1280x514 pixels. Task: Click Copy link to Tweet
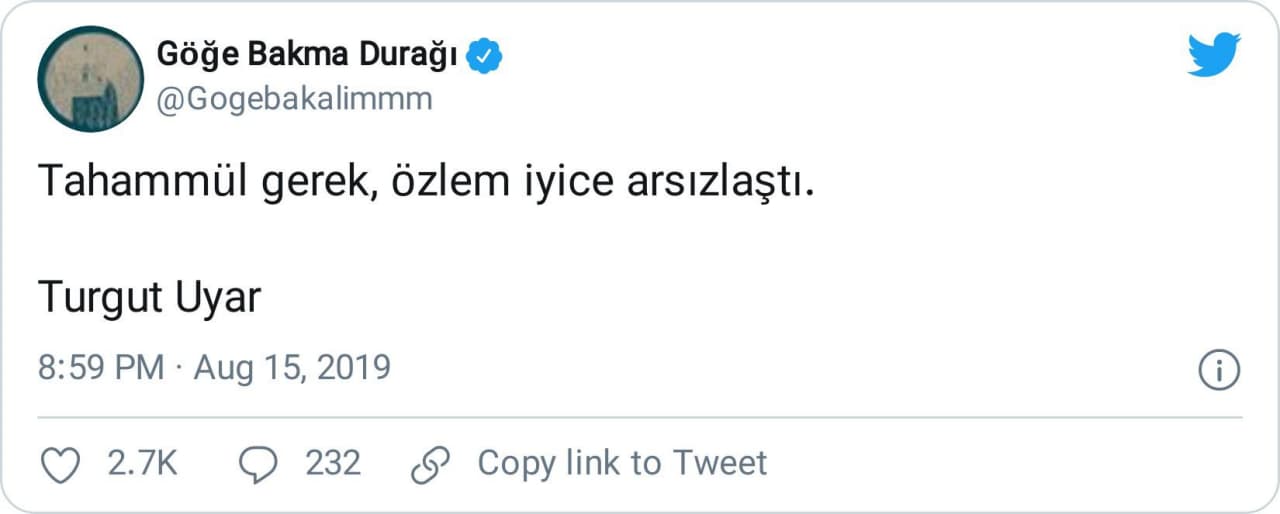pos(622,463)
